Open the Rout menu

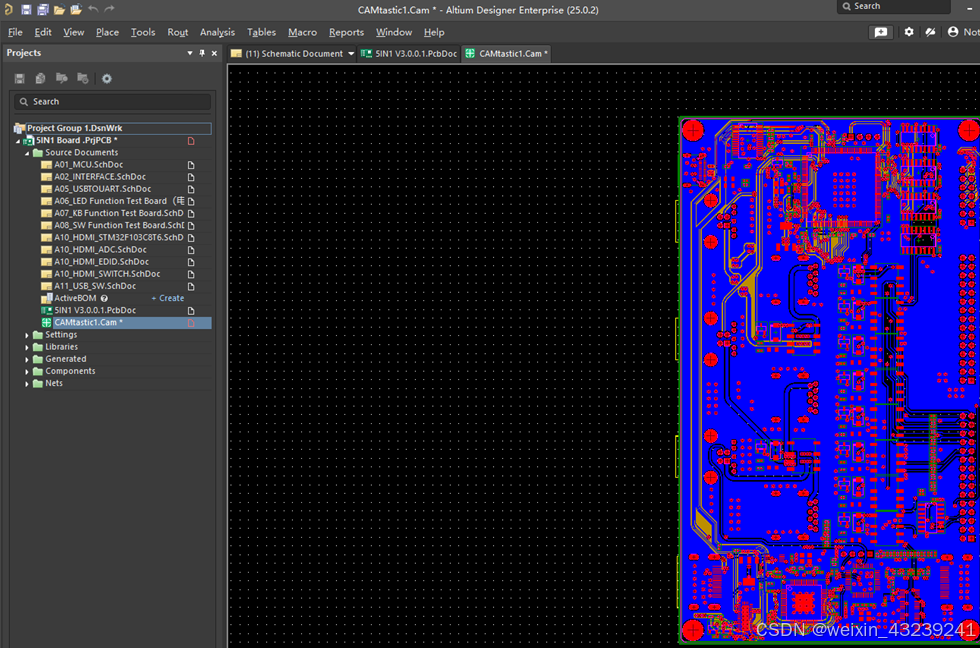(x=178, y=32)
